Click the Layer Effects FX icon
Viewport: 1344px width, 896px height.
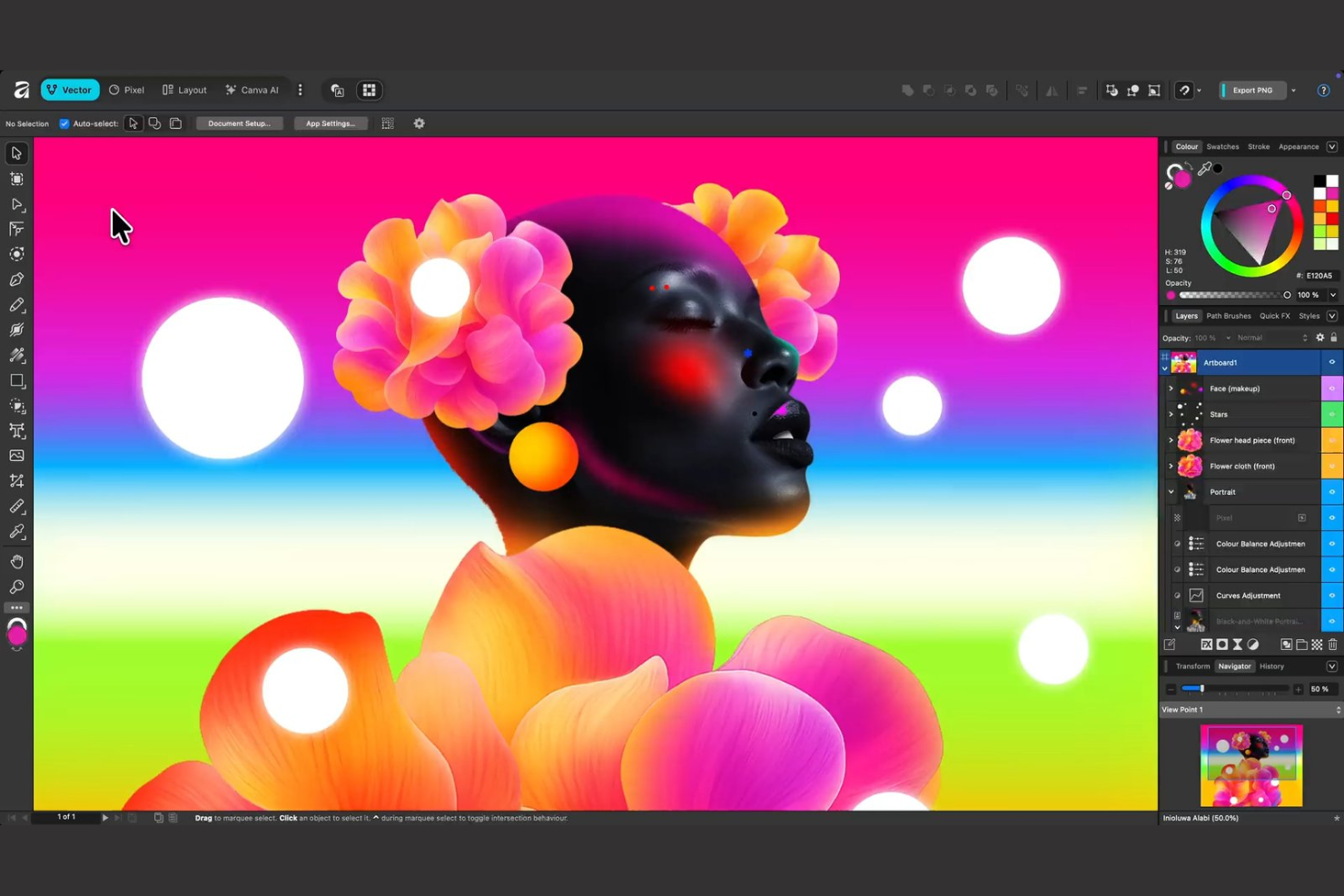1206,645
